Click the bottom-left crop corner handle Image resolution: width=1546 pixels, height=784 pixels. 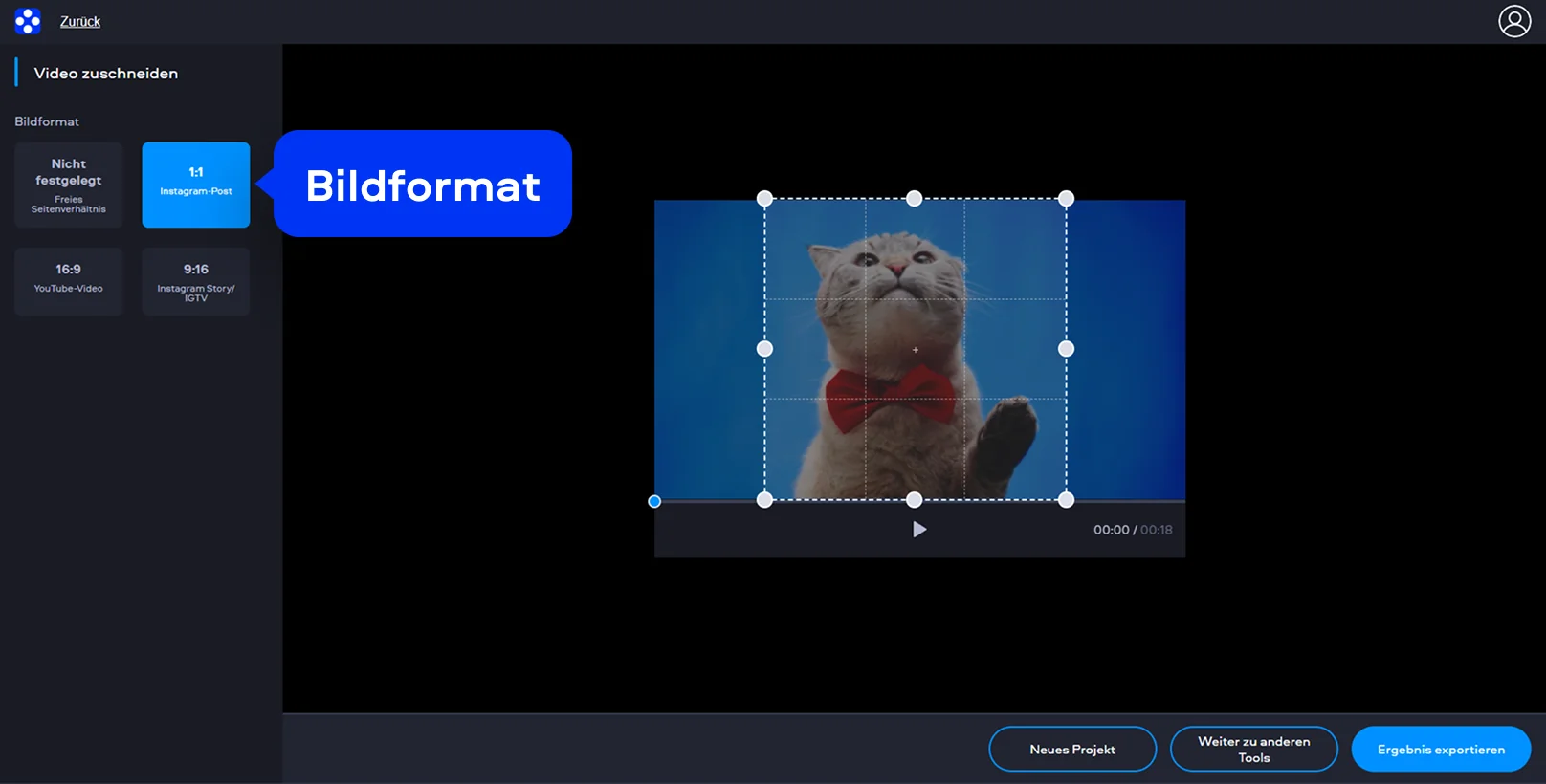[764, 499]
